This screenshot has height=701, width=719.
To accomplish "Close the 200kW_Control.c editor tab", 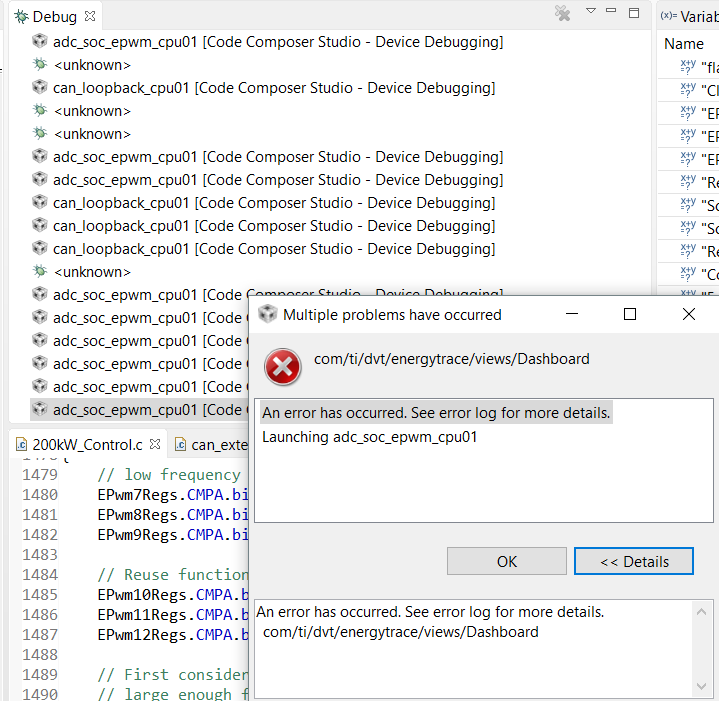I will tap(155, 444).
